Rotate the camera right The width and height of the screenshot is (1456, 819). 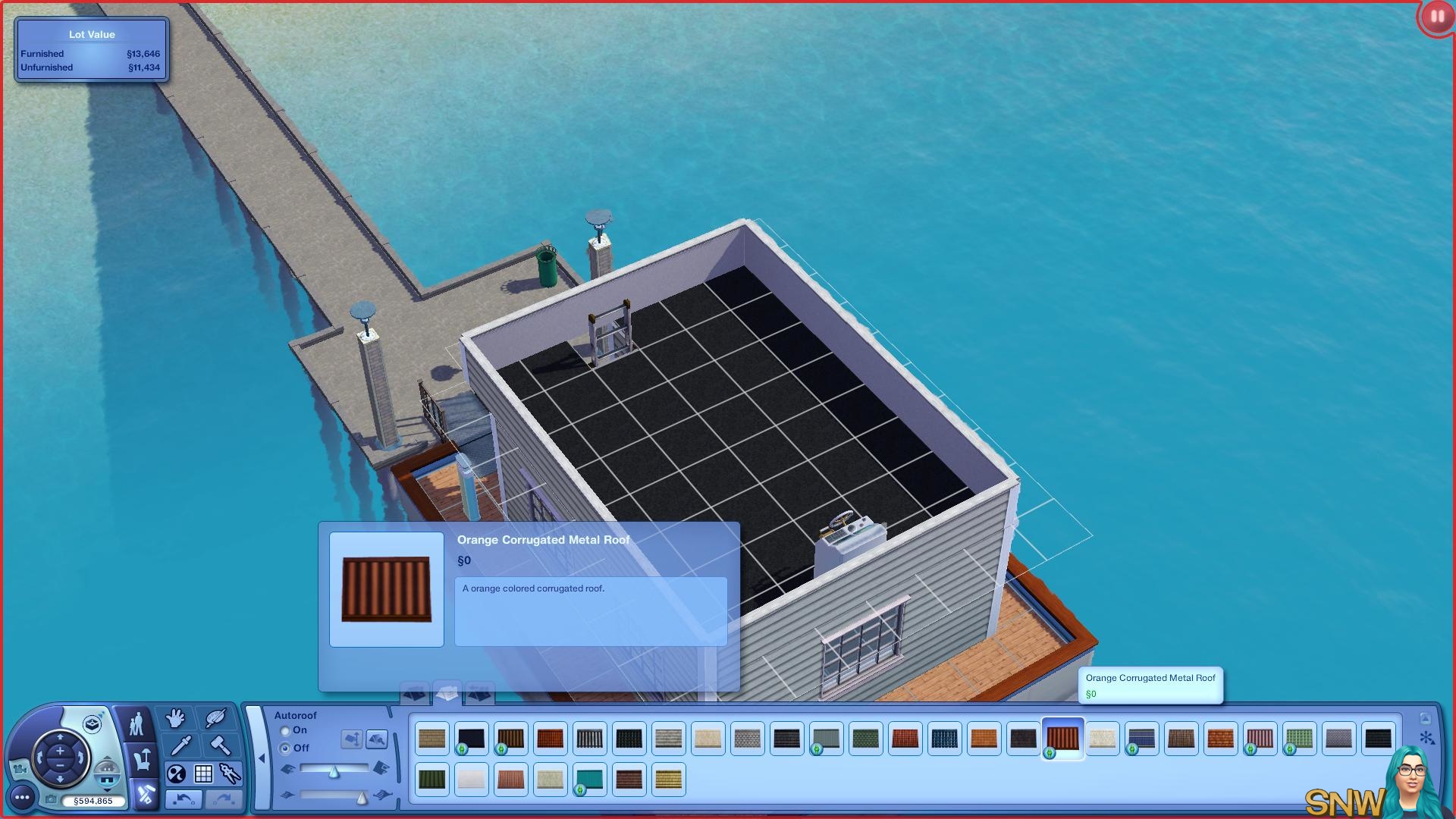click(81, 757)
